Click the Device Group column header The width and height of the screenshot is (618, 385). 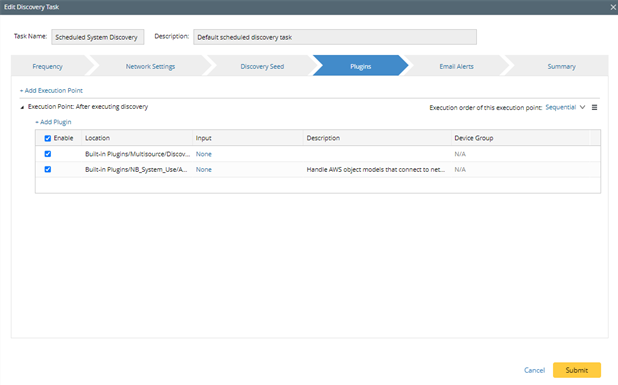coord(520,138)
